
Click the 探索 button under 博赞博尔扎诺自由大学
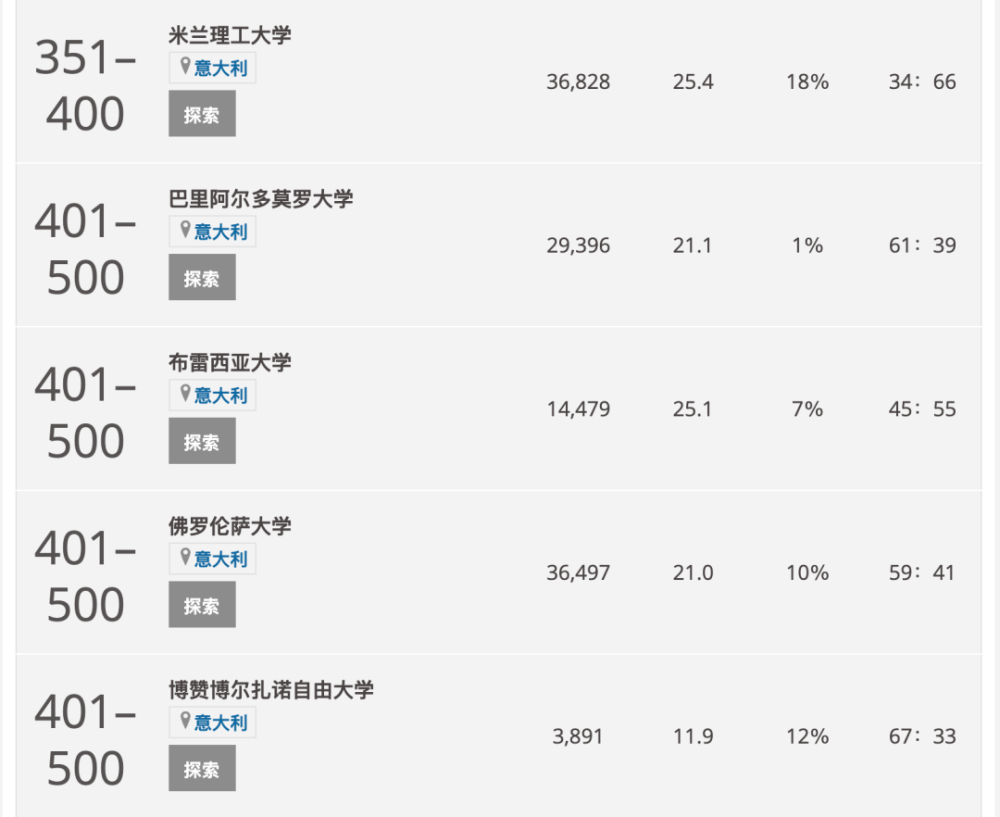202,769
